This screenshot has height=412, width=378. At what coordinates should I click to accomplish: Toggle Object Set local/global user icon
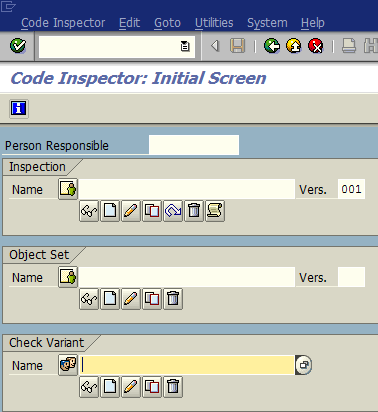tap(68, 277)
